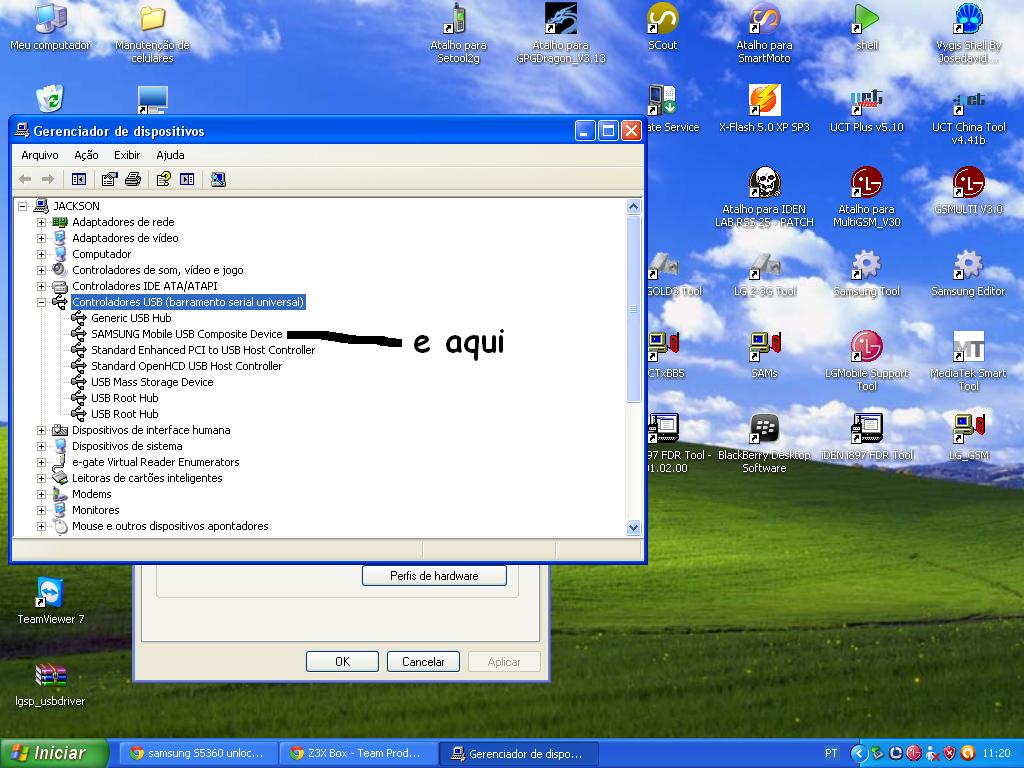The height and width of the screenshot is (768, 1024).
Task: Select the UCT China Tool v4.41b icon
Action: pos(968,116)
